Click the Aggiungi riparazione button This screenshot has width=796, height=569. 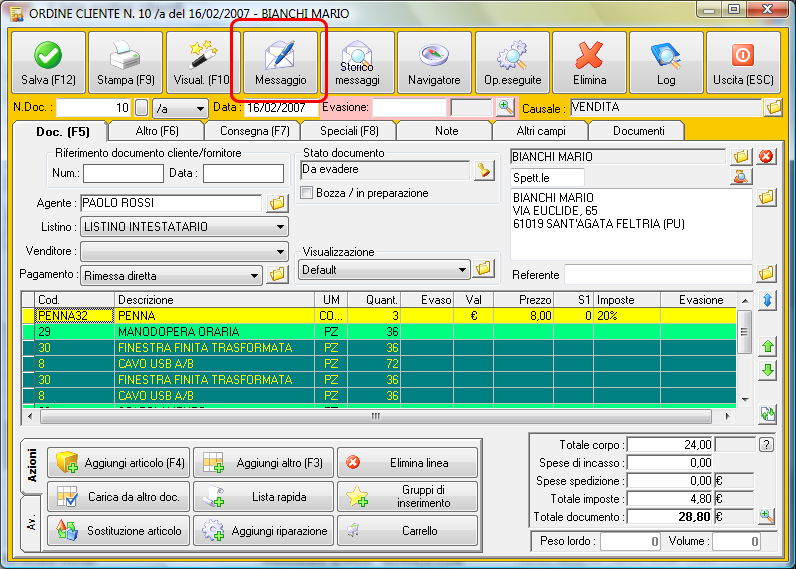263,530
